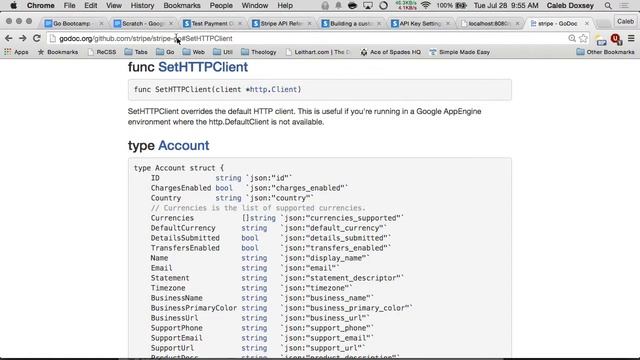Expand the Tabs bookmark folder
This screenshot has width=640, height=360.
[136, 52]
